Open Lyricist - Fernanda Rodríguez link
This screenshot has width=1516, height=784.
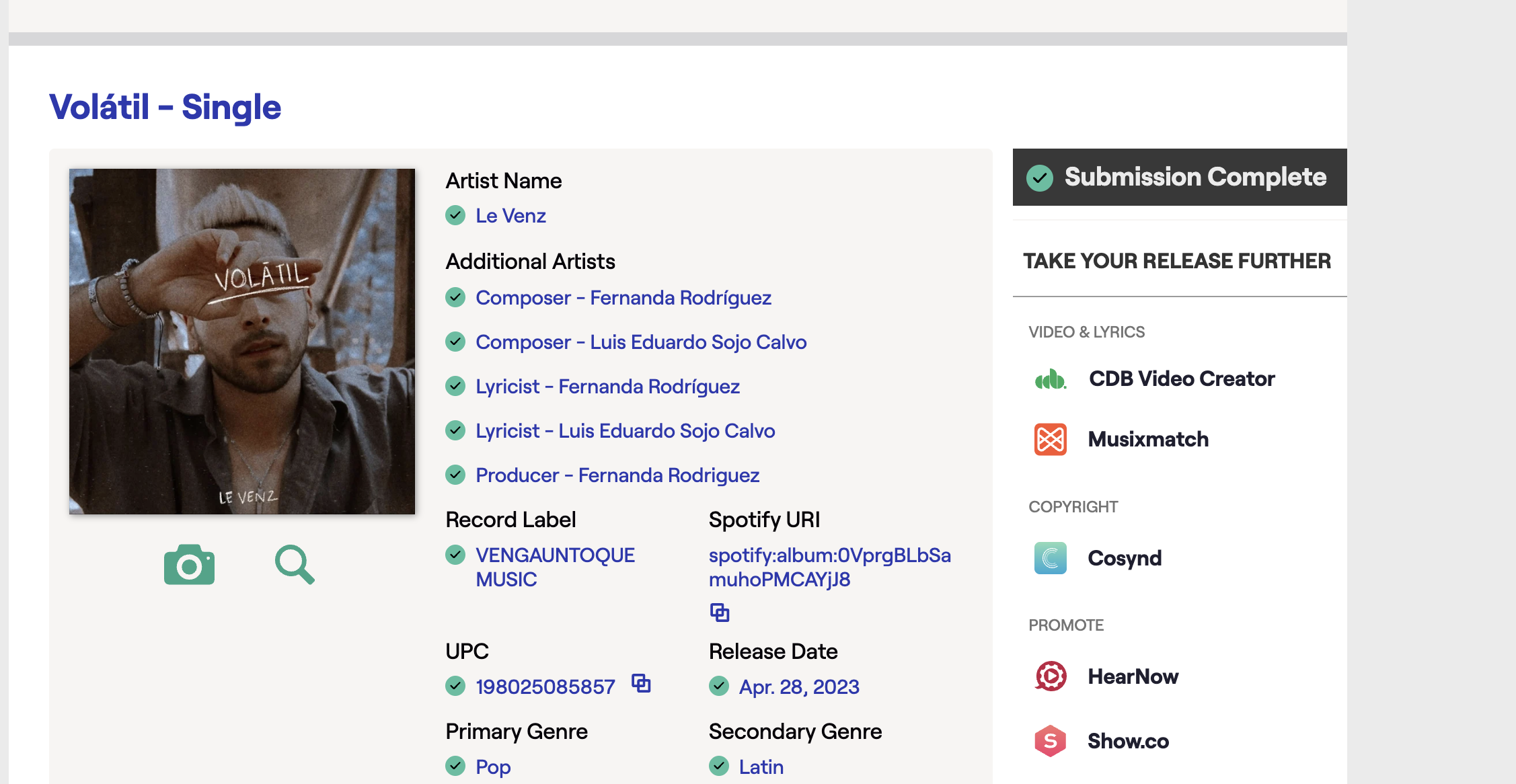tap(607, 387)
